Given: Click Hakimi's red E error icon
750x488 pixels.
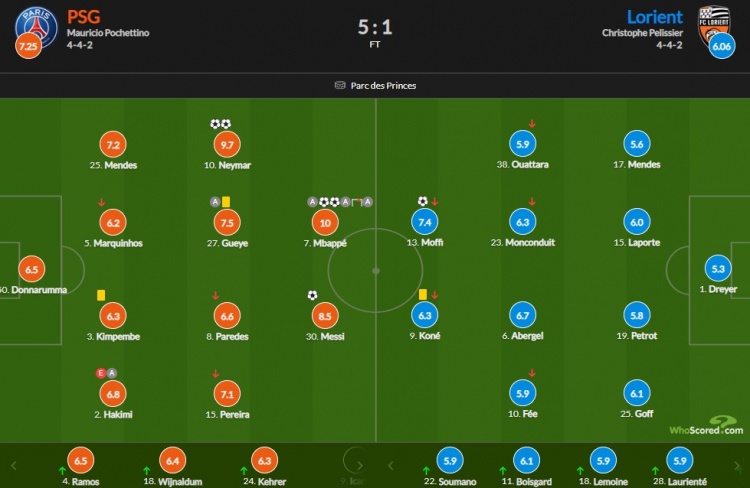Looking at the screenshot, I should pos(100,373).
